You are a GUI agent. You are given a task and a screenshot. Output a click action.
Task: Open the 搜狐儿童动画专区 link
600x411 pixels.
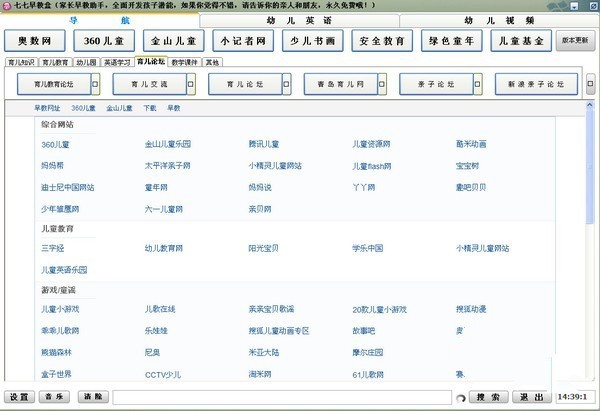pyautogui.click(x=279, y=331)
